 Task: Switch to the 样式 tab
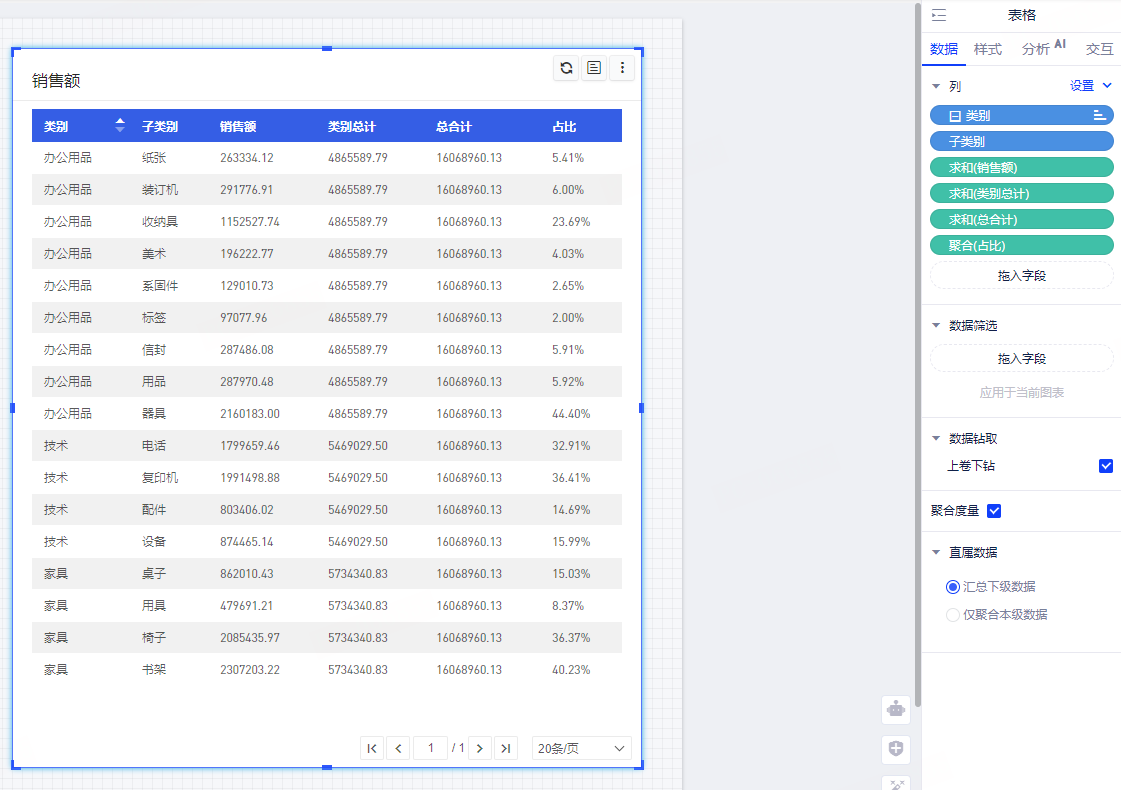pos(988,49)
